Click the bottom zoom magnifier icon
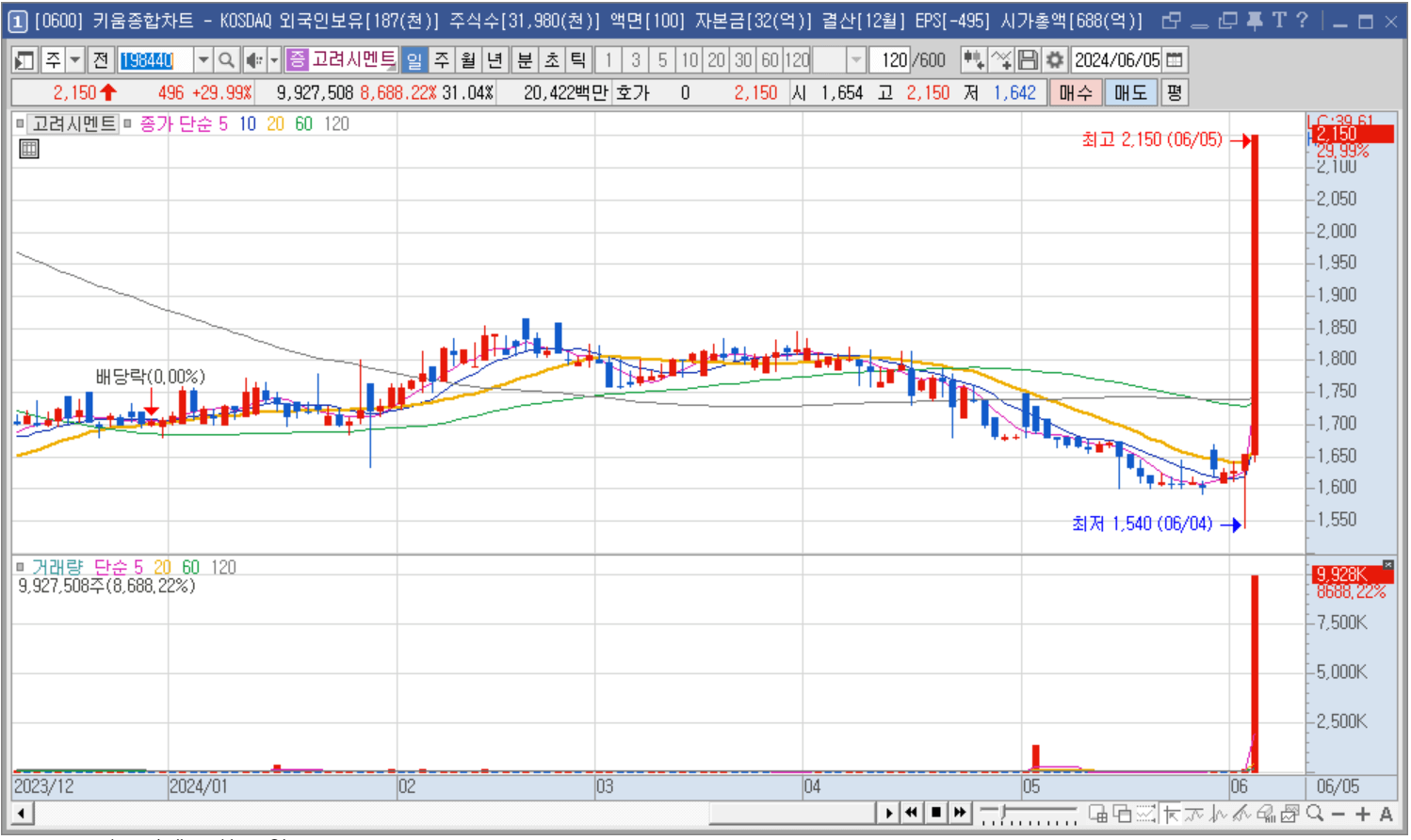Screen dimensions: 1411x840 click(1315, 814)
